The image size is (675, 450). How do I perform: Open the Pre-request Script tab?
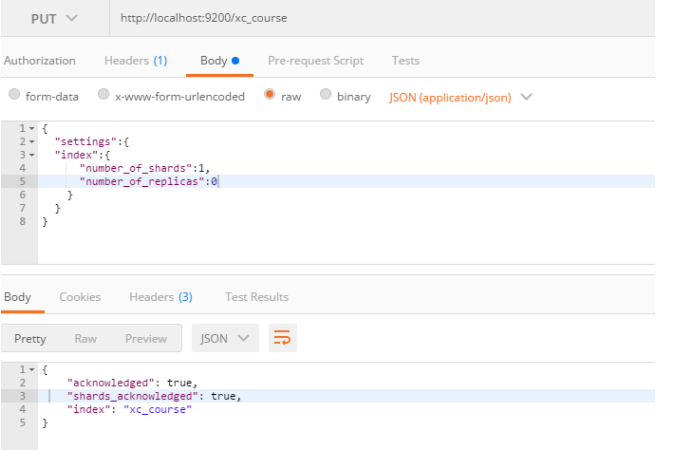(x=316, y=61)
